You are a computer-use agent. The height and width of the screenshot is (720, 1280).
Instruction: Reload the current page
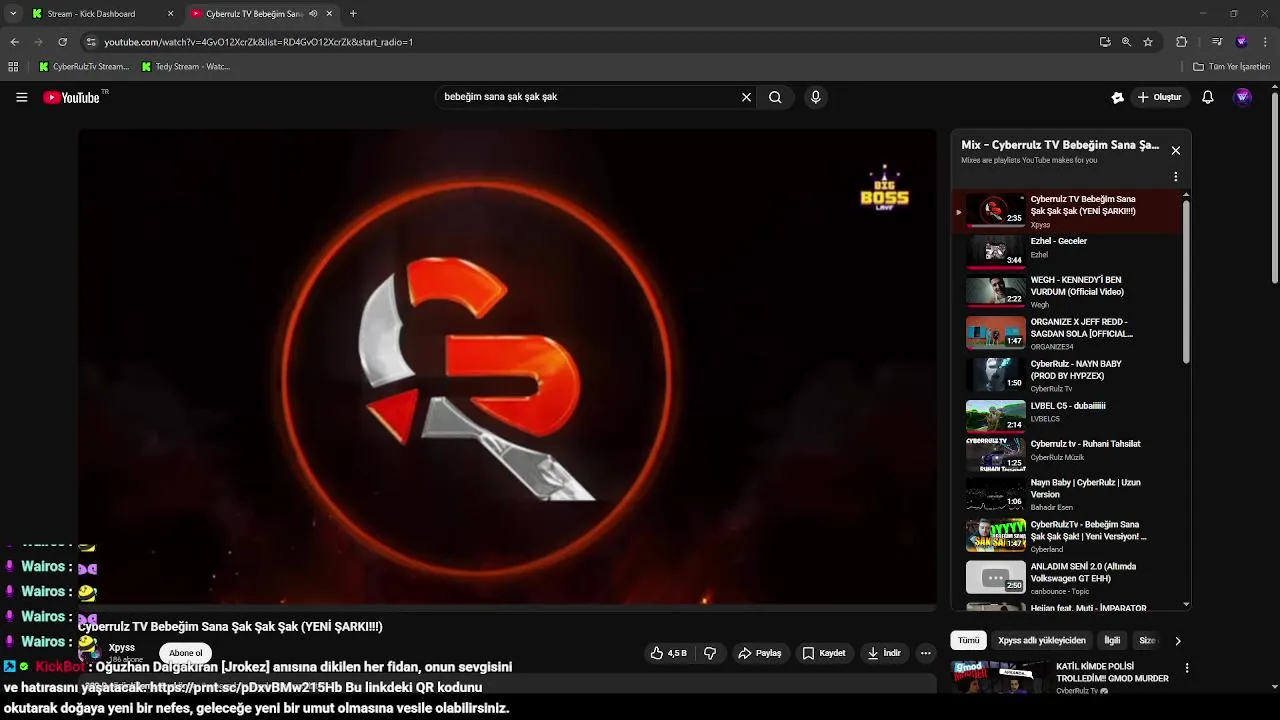62,42
